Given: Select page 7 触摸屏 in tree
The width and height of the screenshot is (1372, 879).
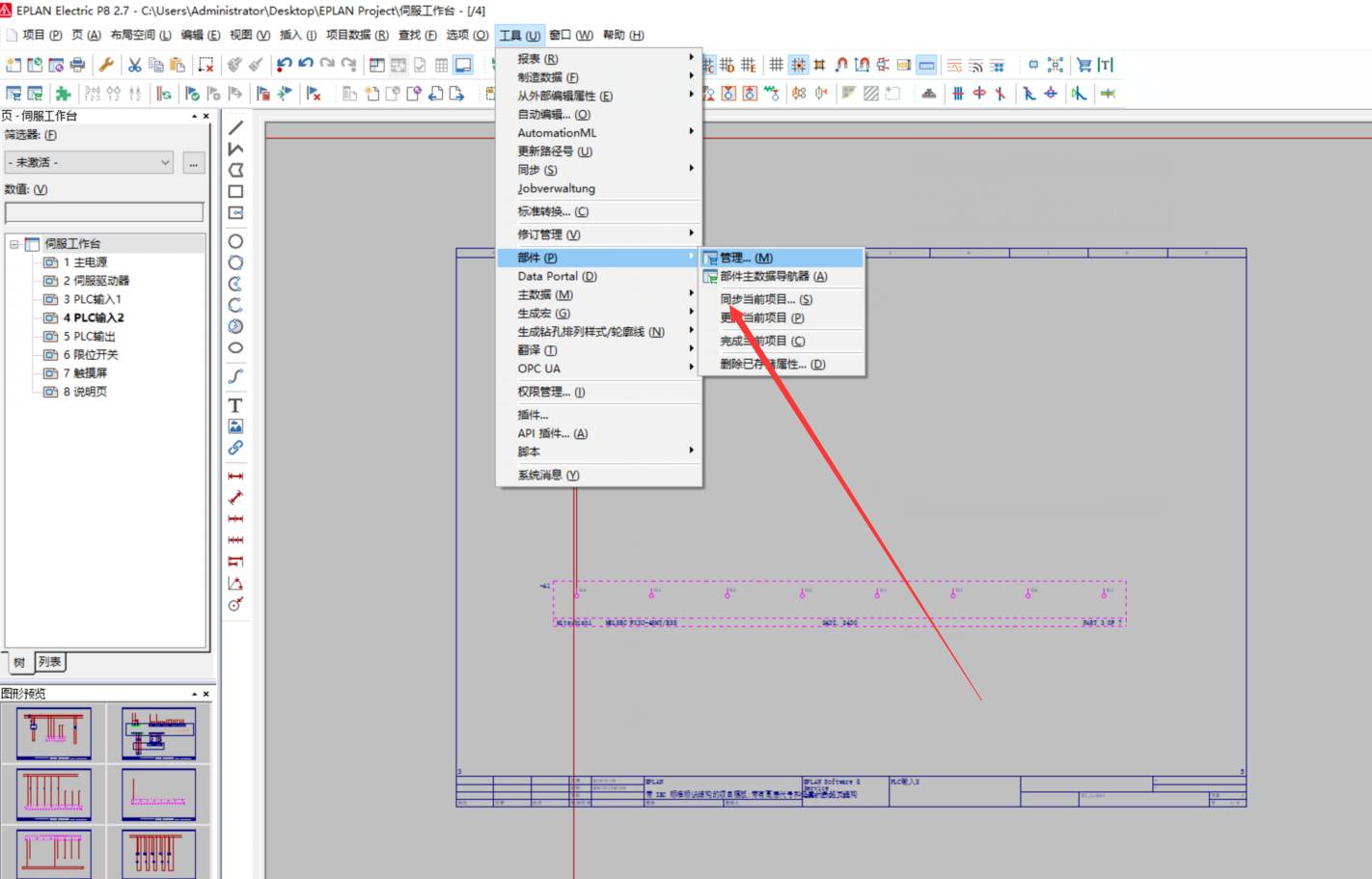Looking at the screenshot, I should click(85, 372).
